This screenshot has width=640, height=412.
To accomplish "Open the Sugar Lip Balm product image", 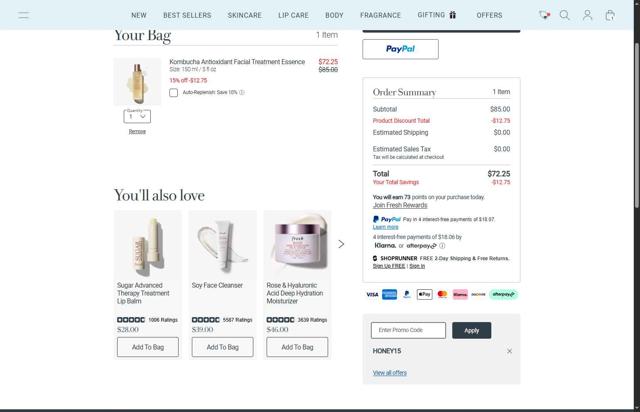I will 148,244.
